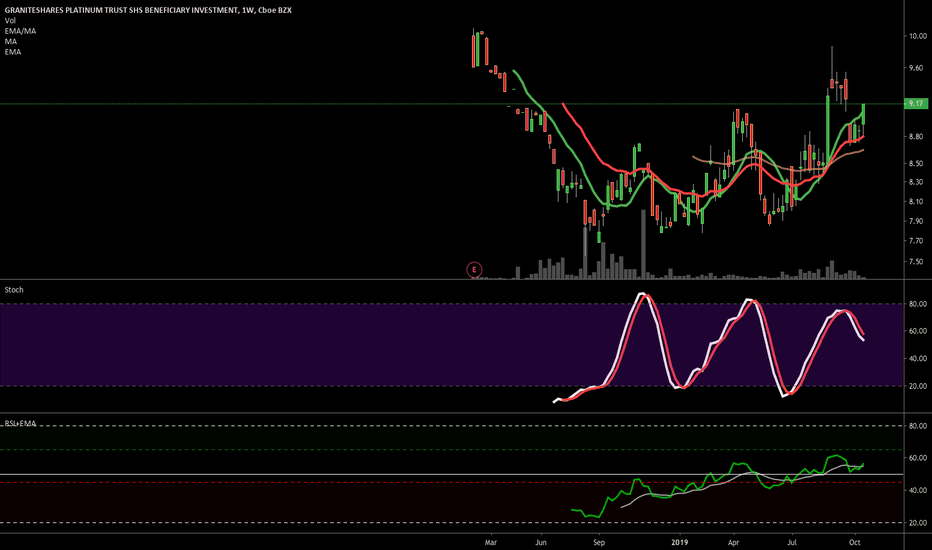Screen dimensions: 932x550
Task: Click the Oct date label on time axis
Action: coord(855,542)
